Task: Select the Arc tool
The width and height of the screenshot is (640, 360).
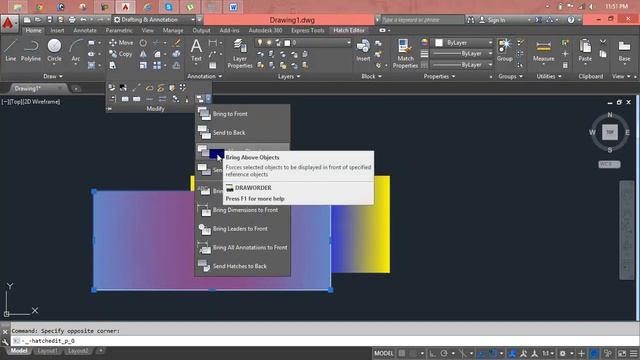Action: (76, 50)
